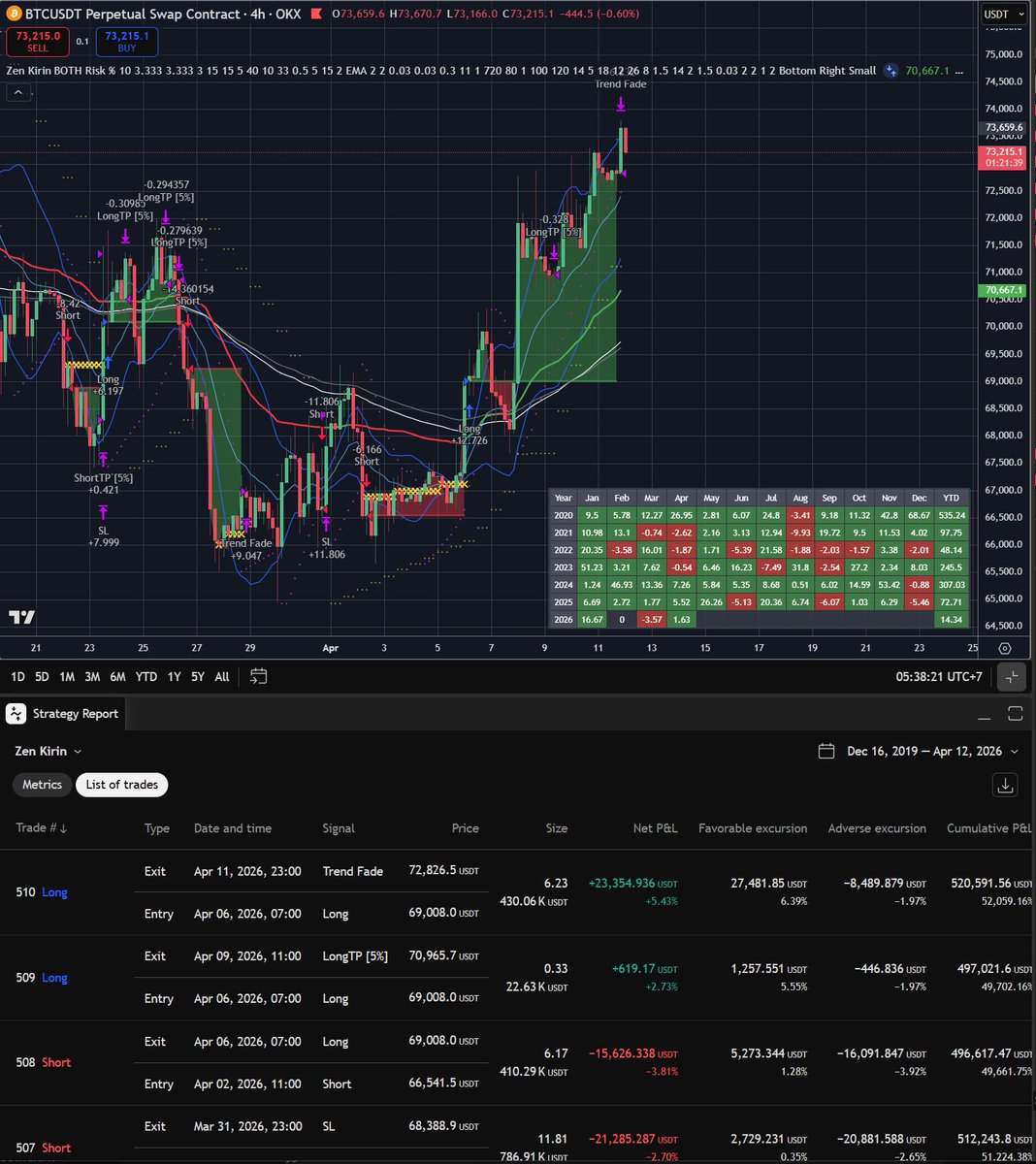The height and width of the screenshot is (1164, 1036).
Task: Click the LongTP [5%] signal in trade 509
Action: click(x=355, y=956)
